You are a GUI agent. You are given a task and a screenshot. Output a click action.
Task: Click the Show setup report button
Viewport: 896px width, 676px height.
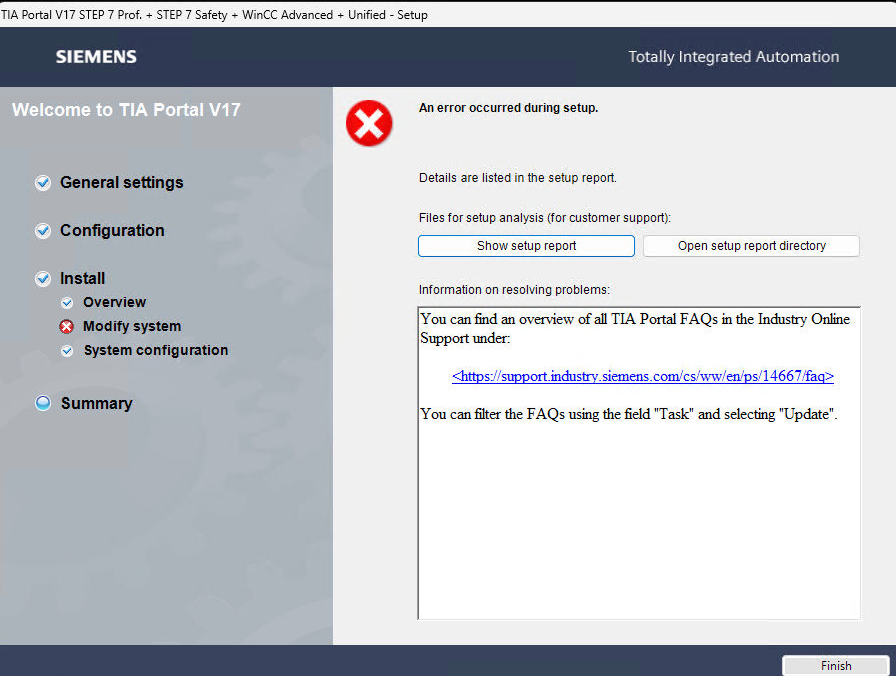[526, 246]
